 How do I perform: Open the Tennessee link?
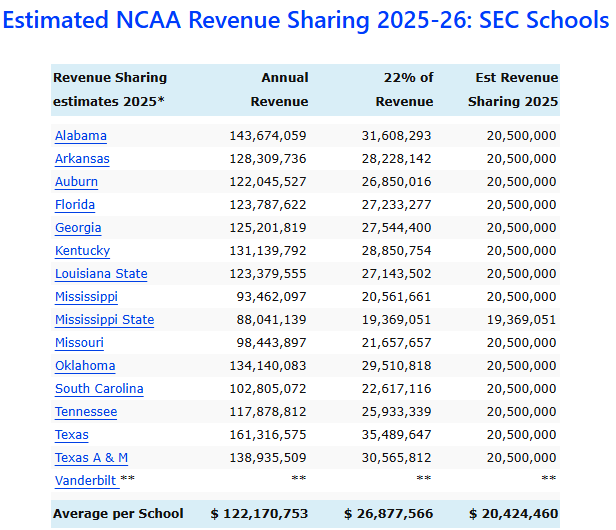[86, 412]
